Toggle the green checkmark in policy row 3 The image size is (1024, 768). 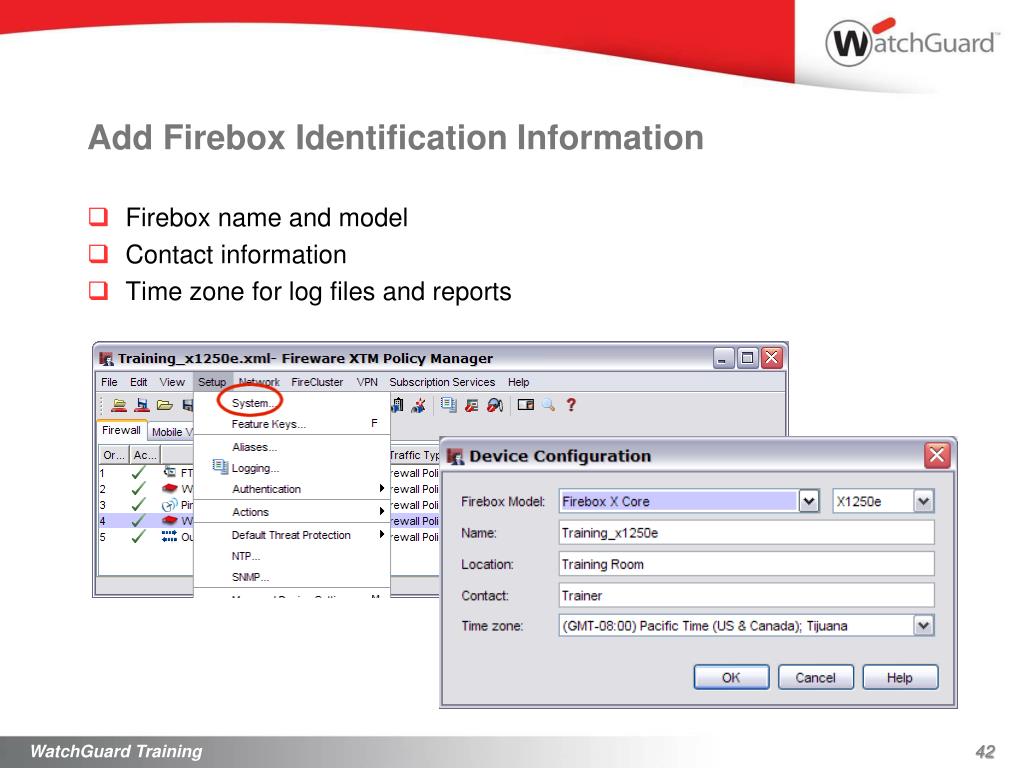(138, 505)
